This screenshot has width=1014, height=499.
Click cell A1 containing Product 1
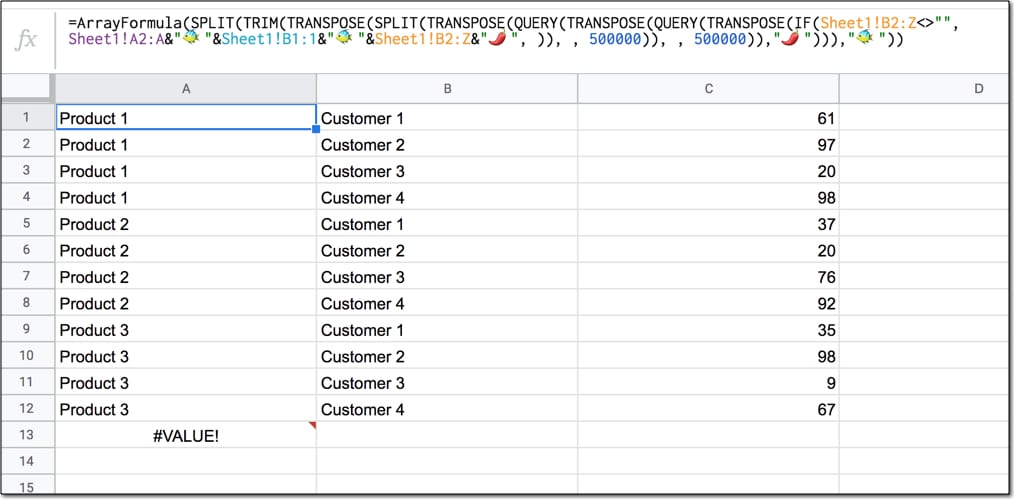click(x=186, y=118)
